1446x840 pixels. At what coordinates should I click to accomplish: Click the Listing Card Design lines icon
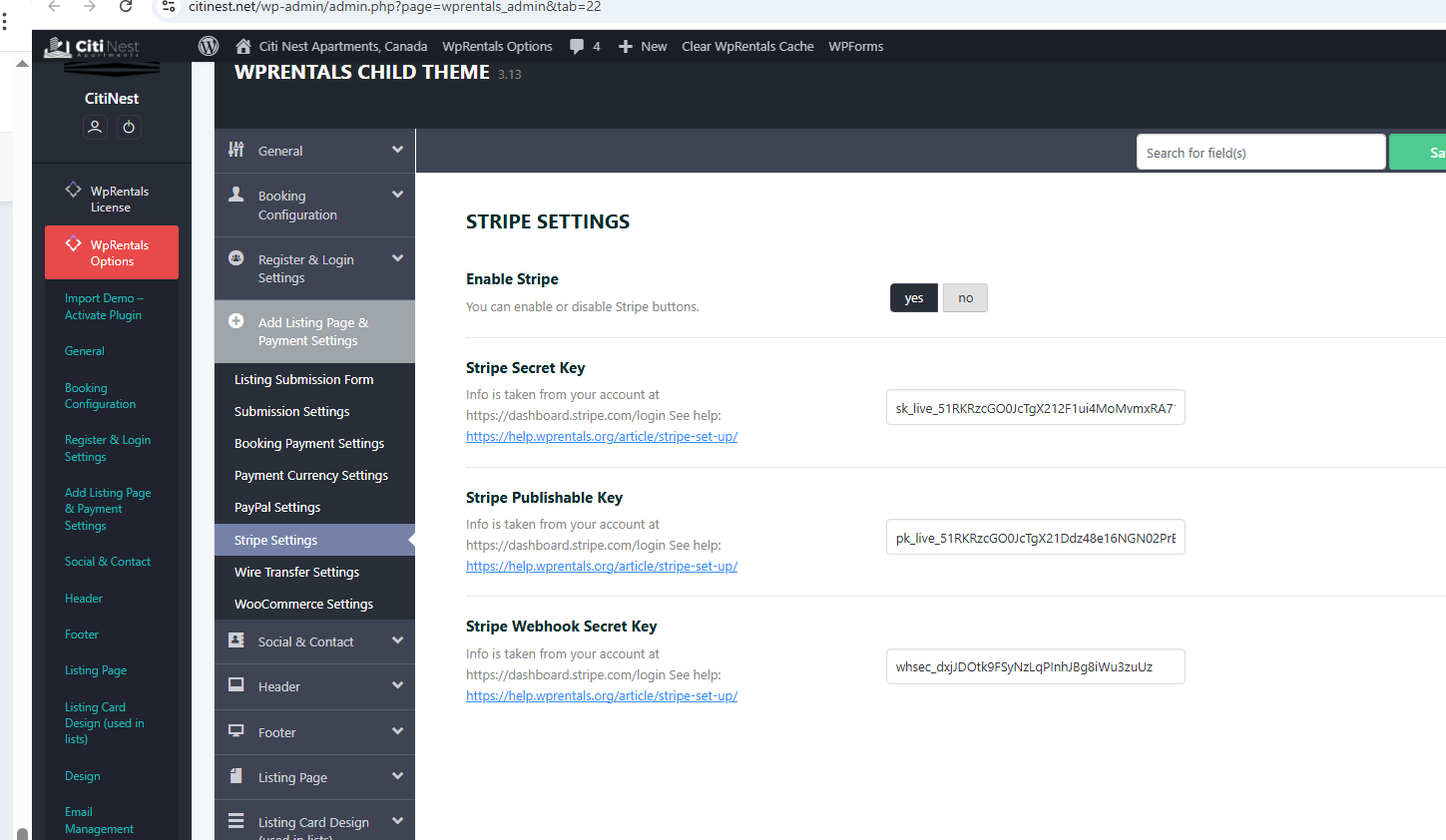point(237,821)
